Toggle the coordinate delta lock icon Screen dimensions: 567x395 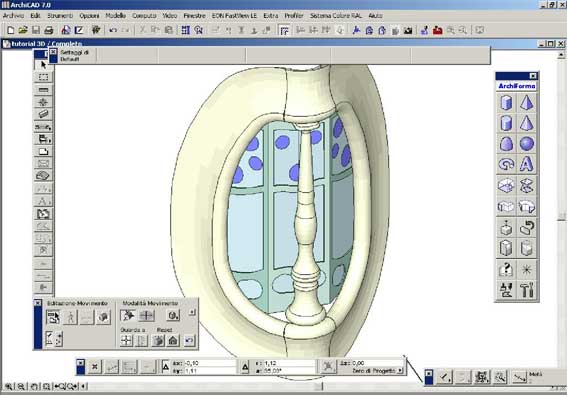[165, 367]
